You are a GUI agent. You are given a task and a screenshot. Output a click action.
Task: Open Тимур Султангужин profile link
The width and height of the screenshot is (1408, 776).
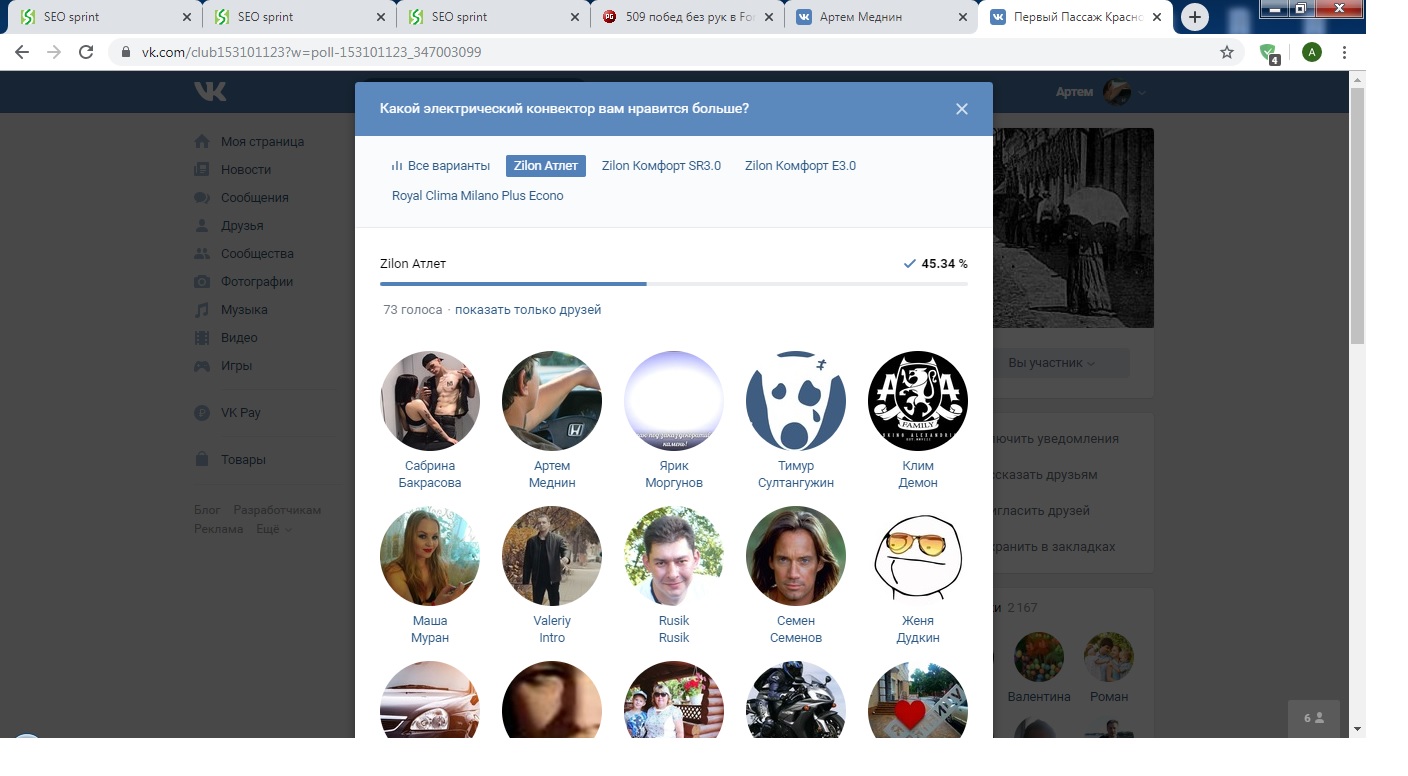click(796, 474)
